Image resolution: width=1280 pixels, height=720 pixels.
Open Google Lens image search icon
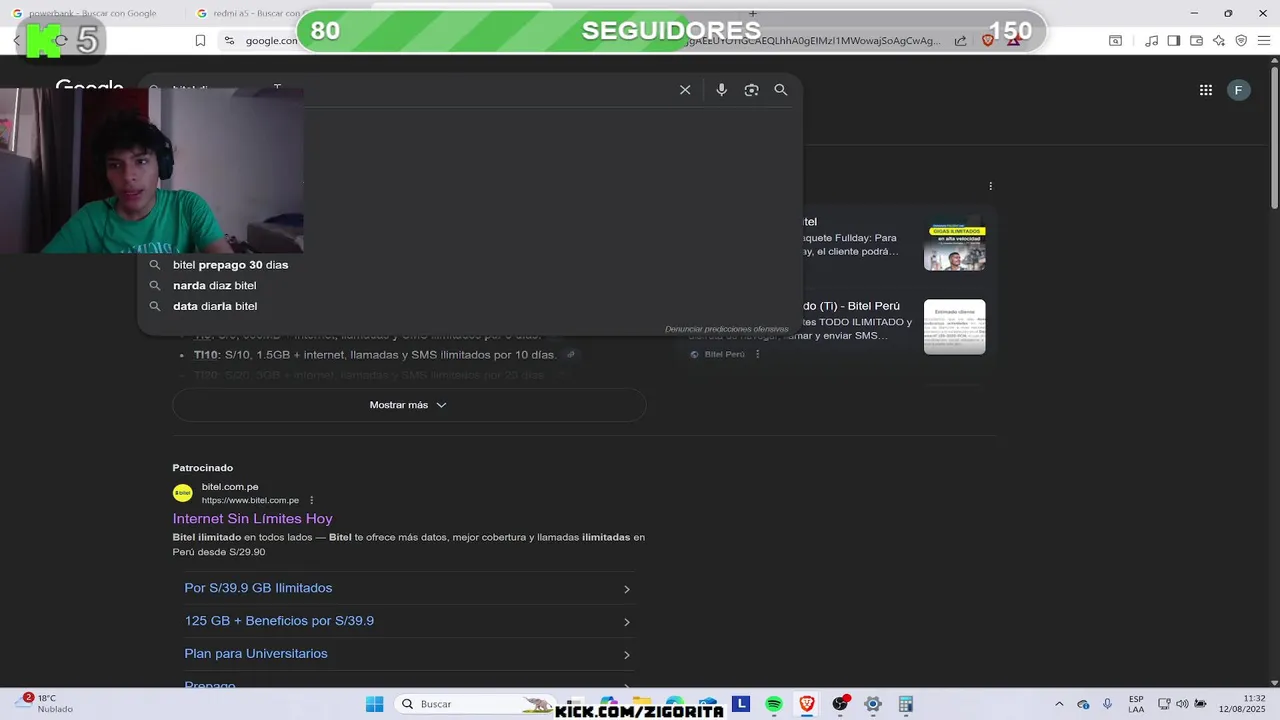tap(751, 90)
